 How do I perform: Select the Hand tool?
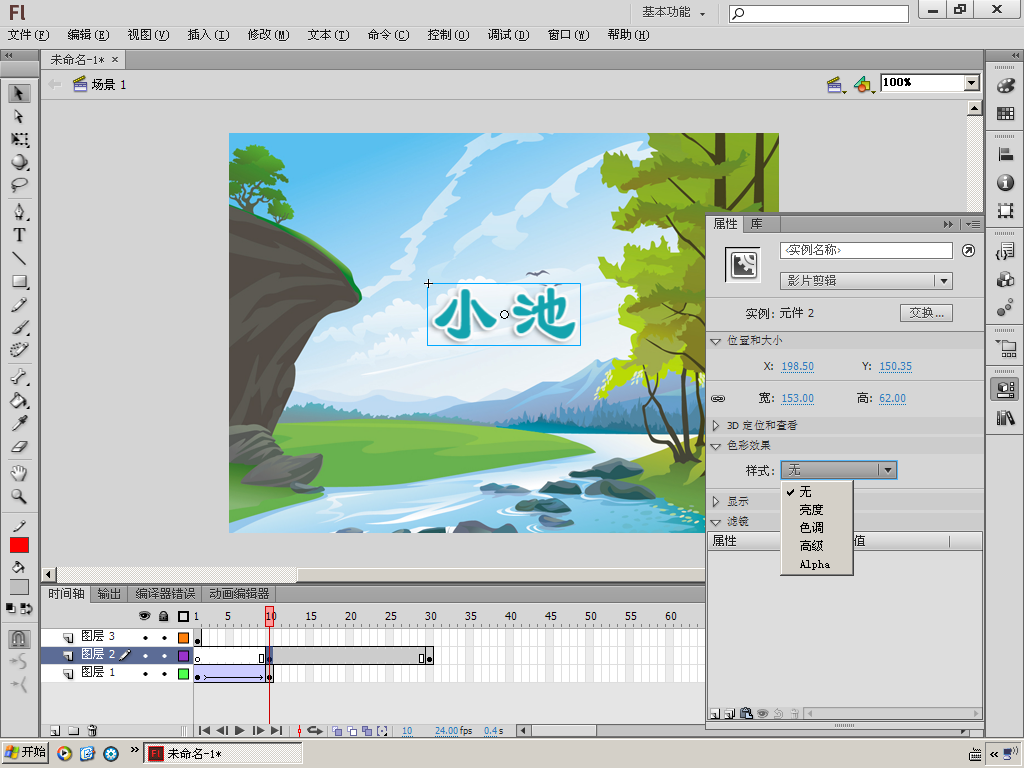pos(19,473)
